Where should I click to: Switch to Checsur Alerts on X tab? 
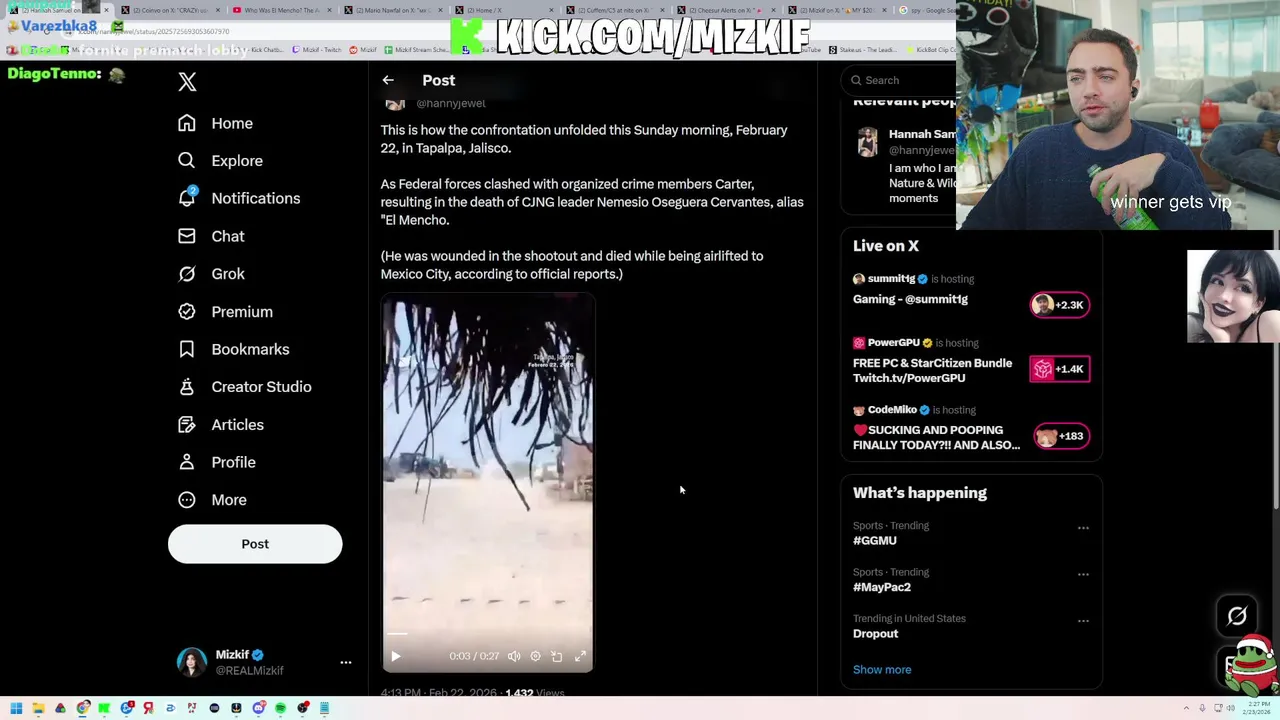[727, 10]
